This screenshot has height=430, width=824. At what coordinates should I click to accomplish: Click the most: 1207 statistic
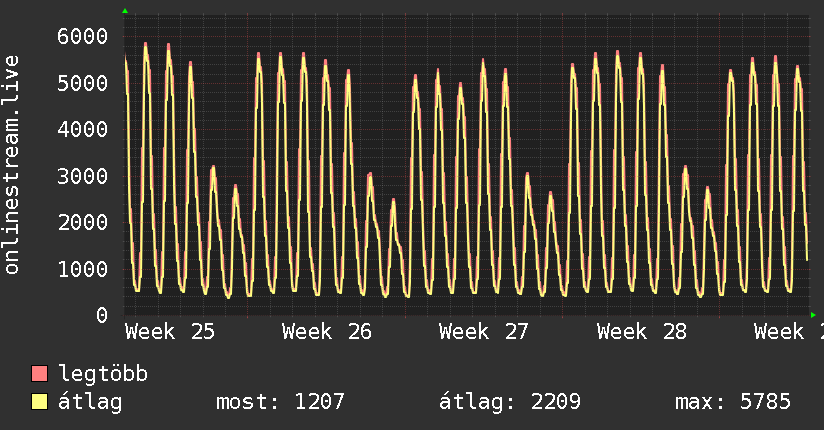(x=280, y=402)
